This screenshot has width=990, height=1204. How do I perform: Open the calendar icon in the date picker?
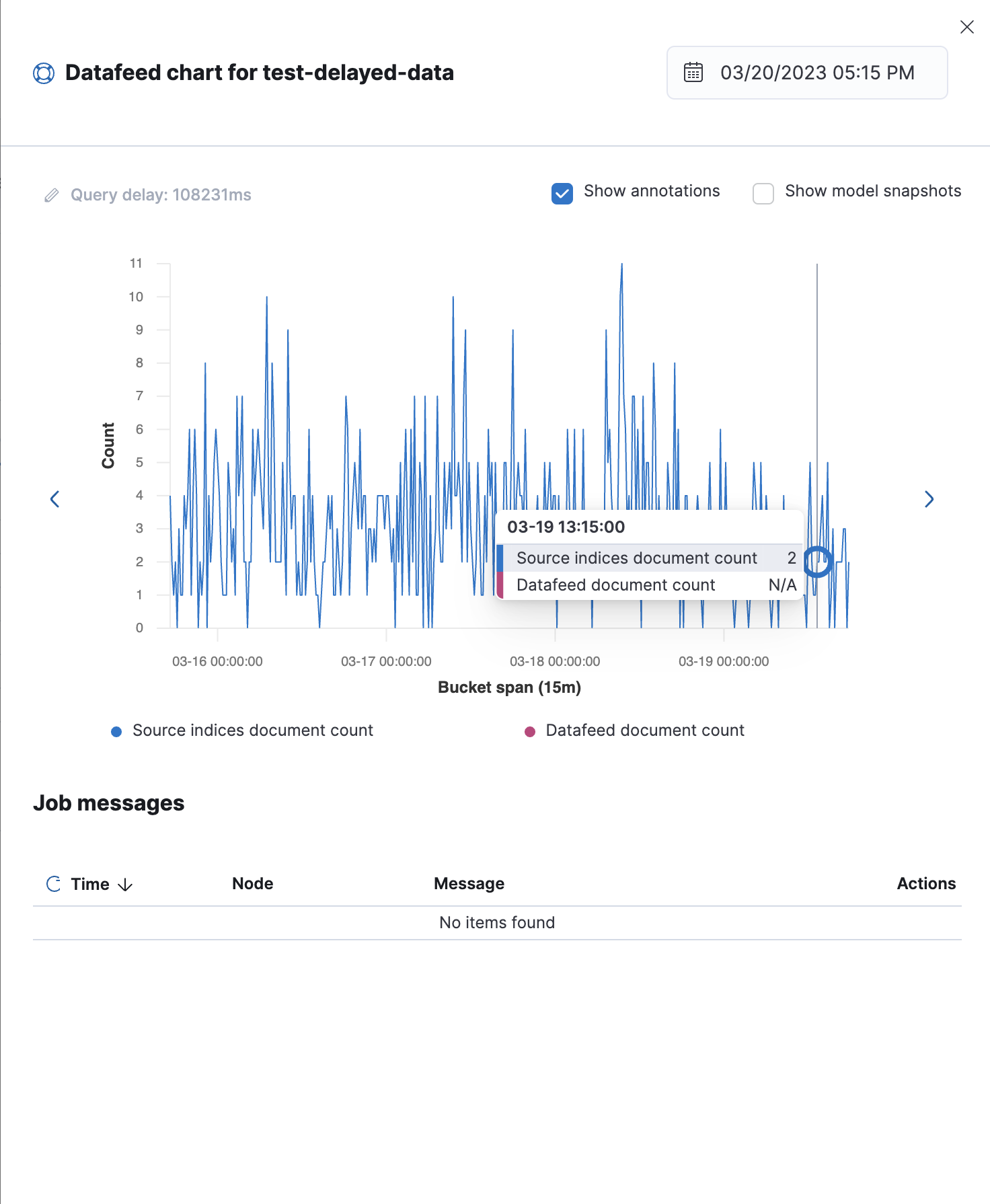click(x=693, y=72)
